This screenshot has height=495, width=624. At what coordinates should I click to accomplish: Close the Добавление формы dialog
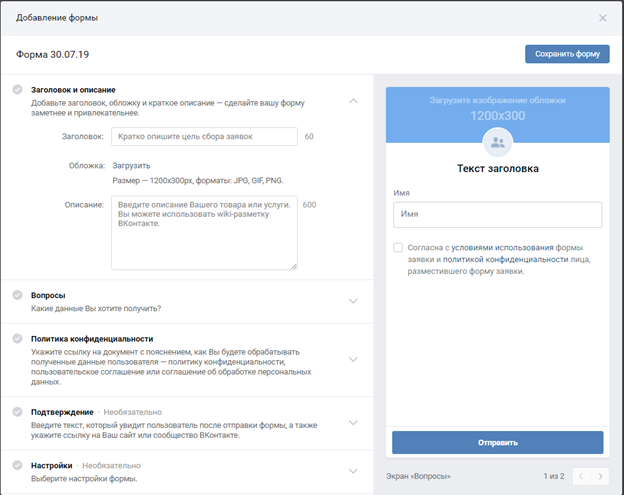point(603,18)
